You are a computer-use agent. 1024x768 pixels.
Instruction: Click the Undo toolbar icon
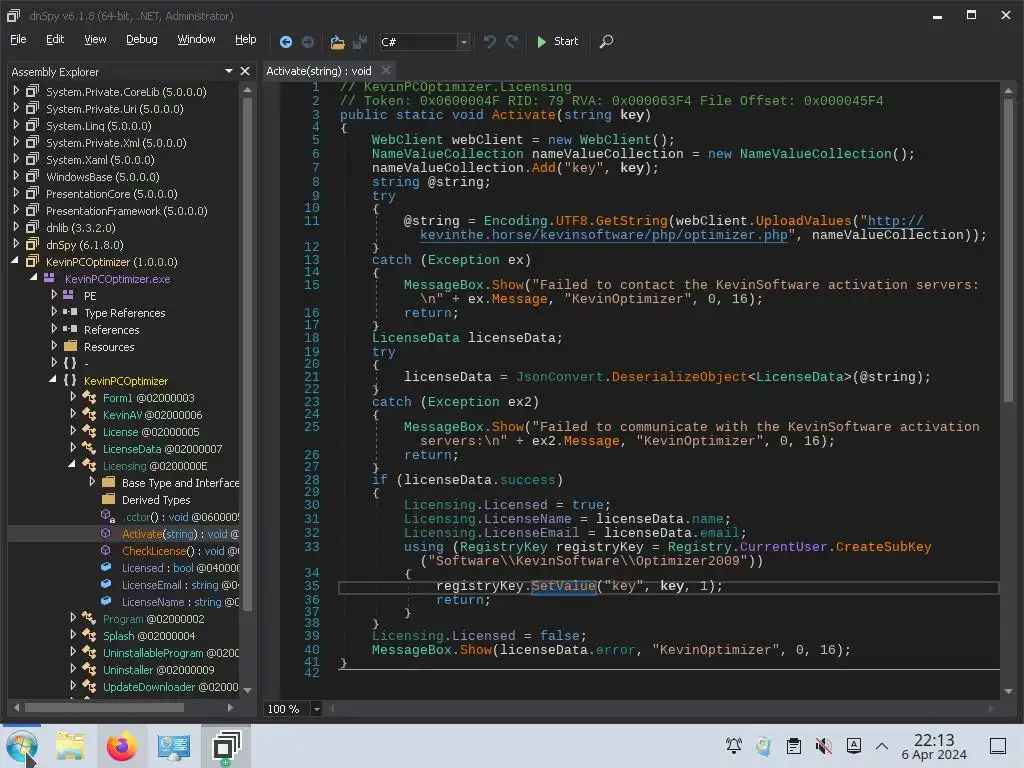tap(490, 42)
